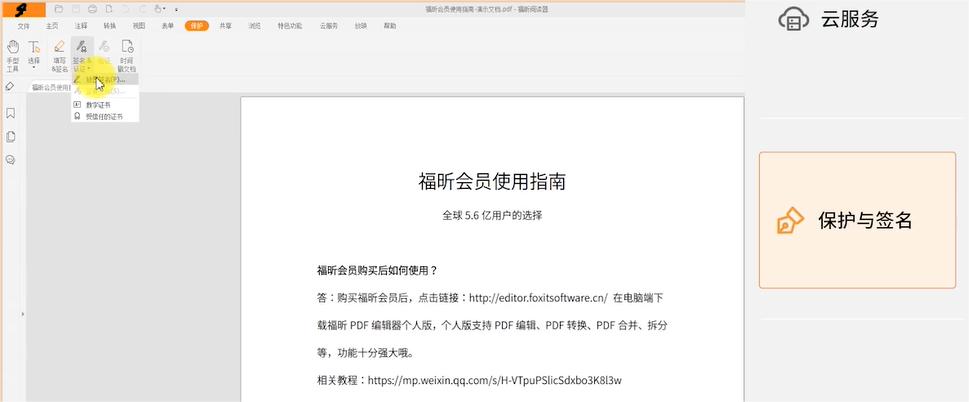Select the highlighted 保护 ribbon tab

click(197, 26)
